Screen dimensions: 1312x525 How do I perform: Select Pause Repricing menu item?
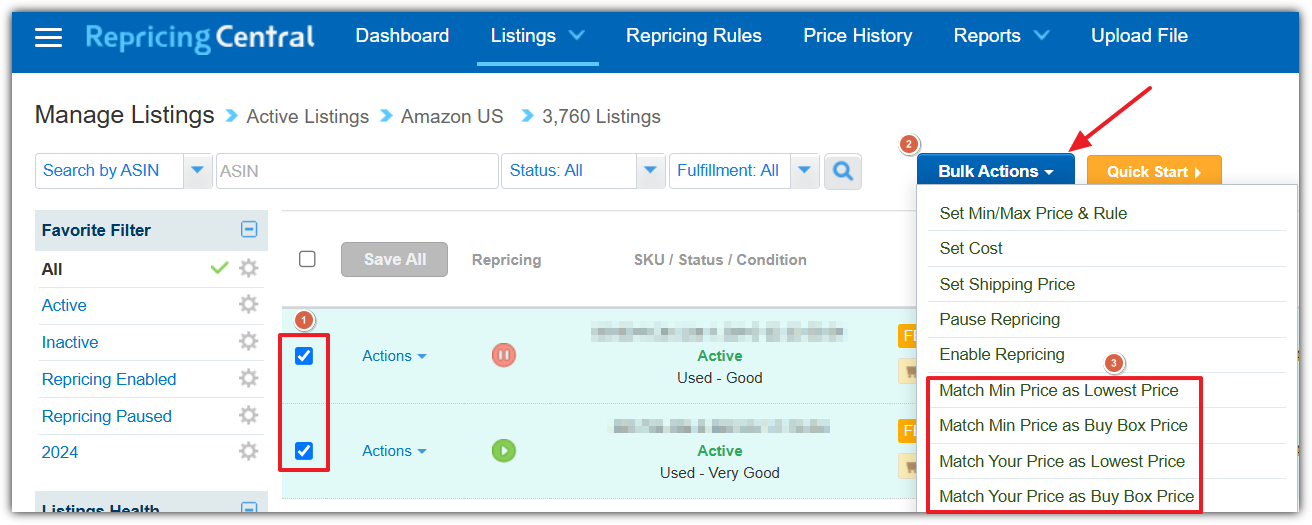pos(1000,319)
